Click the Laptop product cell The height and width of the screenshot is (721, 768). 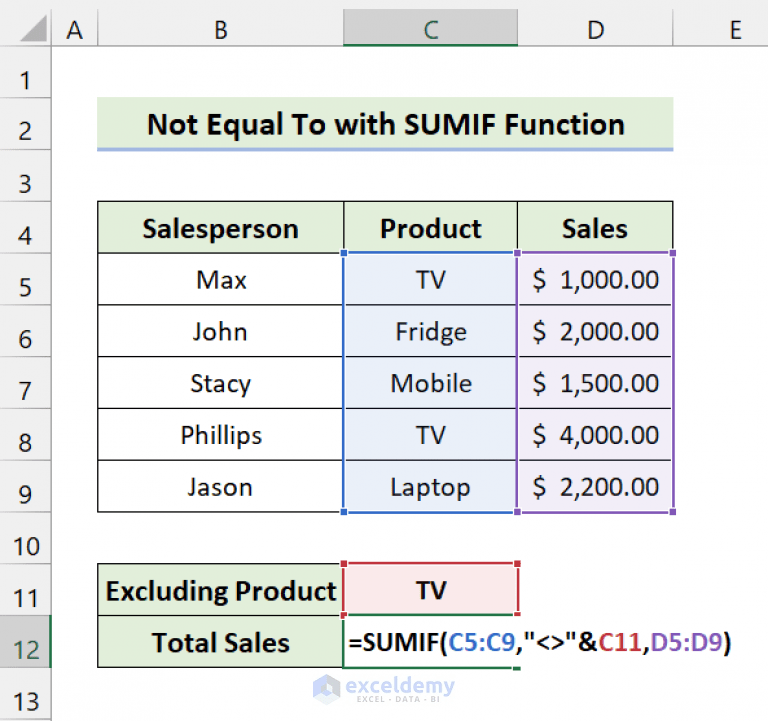pyautogui.click(x=431, y=487)
